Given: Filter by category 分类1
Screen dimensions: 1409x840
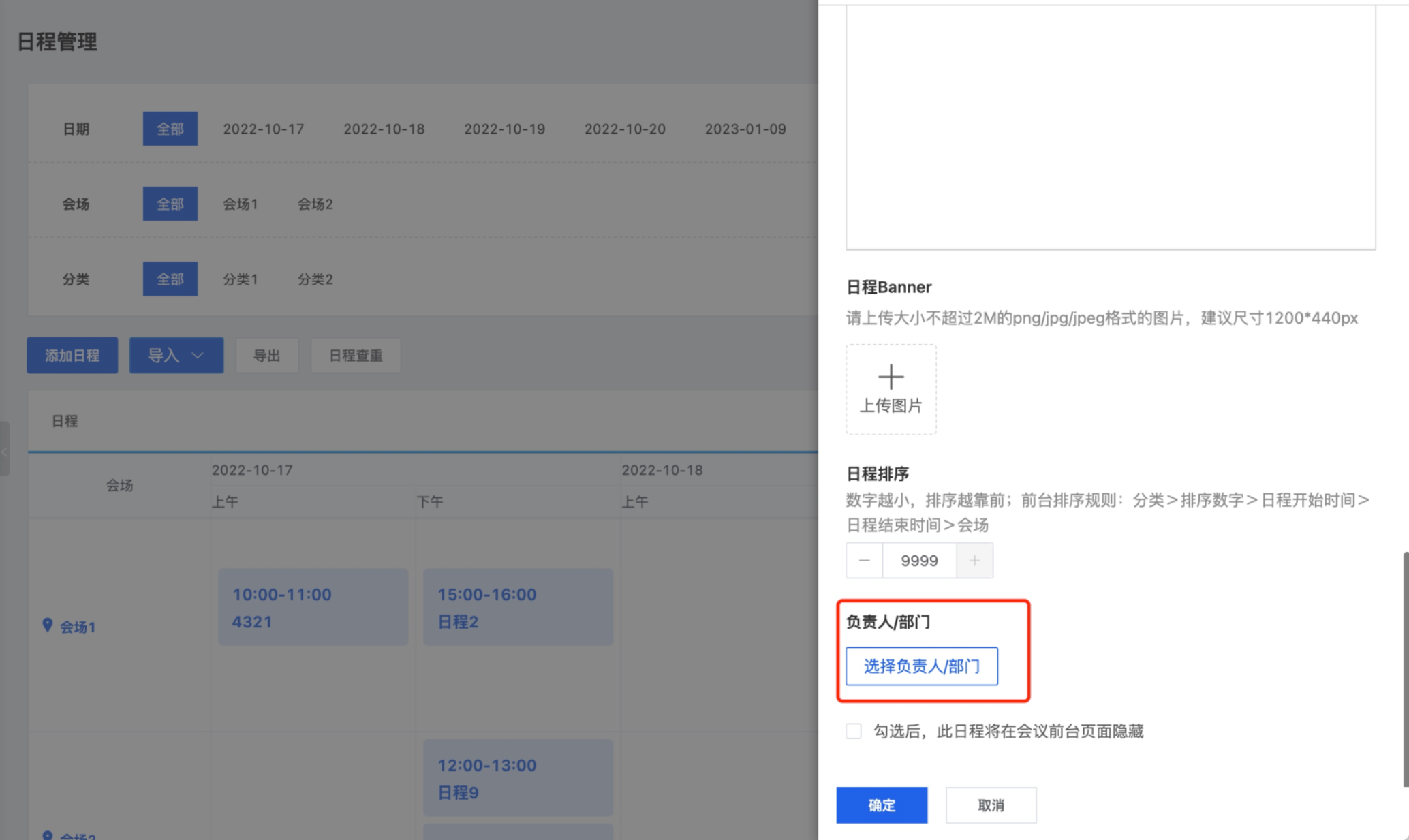Looking at the screenshot, I should (241, 279).
